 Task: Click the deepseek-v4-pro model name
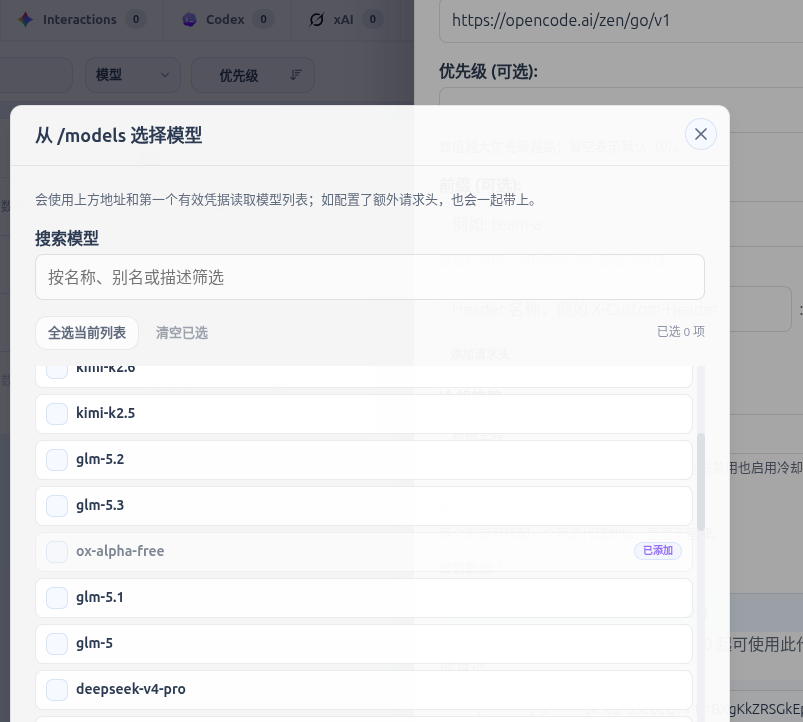131,689
